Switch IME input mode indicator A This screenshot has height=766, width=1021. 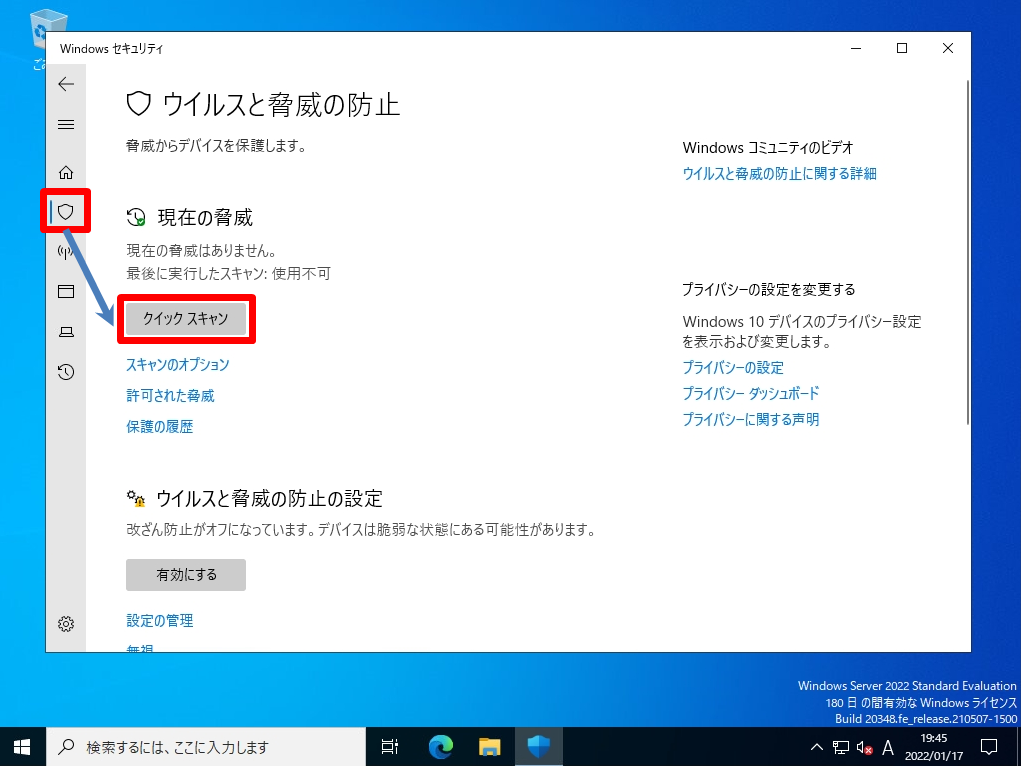pyautogui.click(x=888, y=747)
